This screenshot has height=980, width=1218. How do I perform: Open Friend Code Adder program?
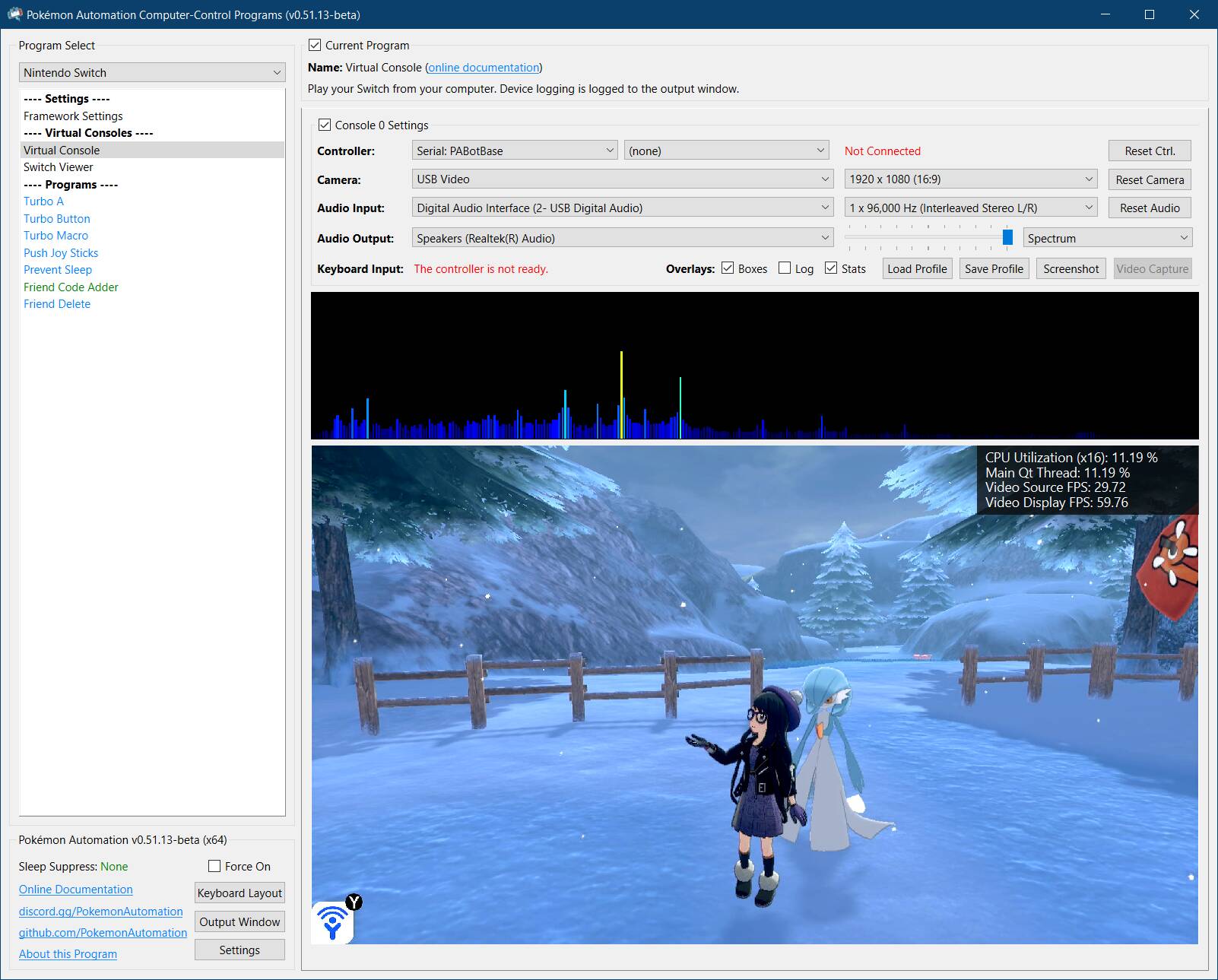point(71,287)
